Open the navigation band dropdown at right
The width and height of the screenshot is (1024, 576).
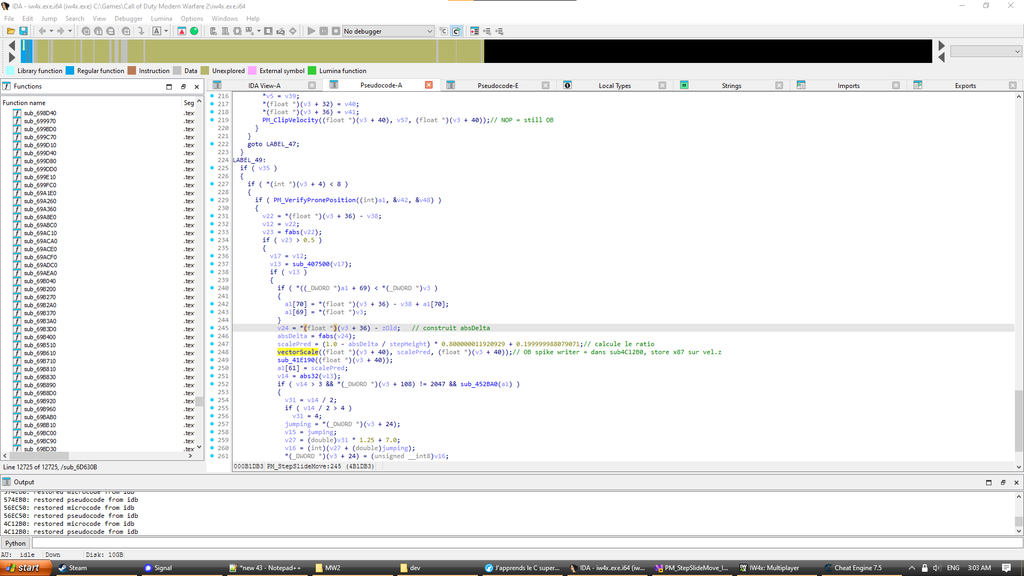pos(985,51)
